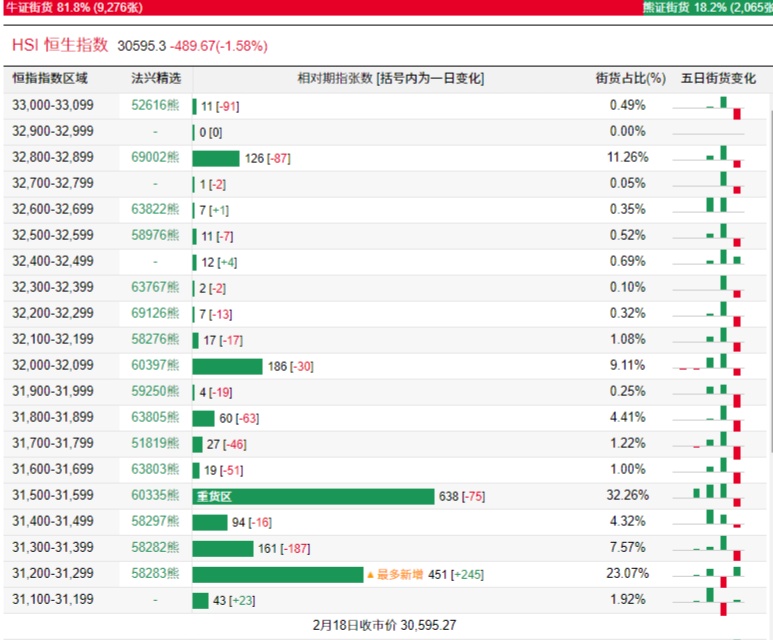Click the green bar for 31,200-31,299
This screenshot has width=773, height=640.
pyautogui.click(x=278, y=574)
